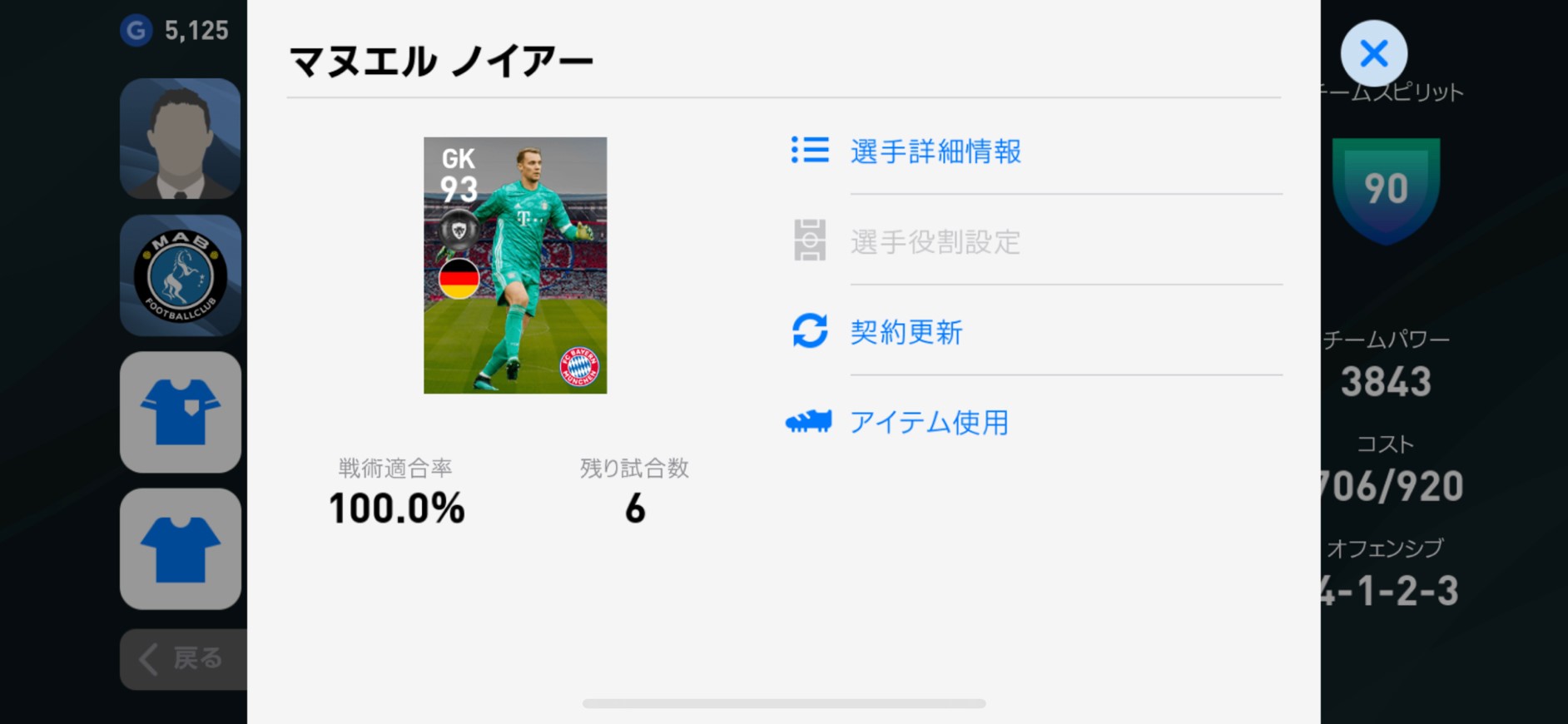Tap the refresh arrows contract icon
The height and width of the screenshot is (724, 1568).
click(x=810, y=330)
